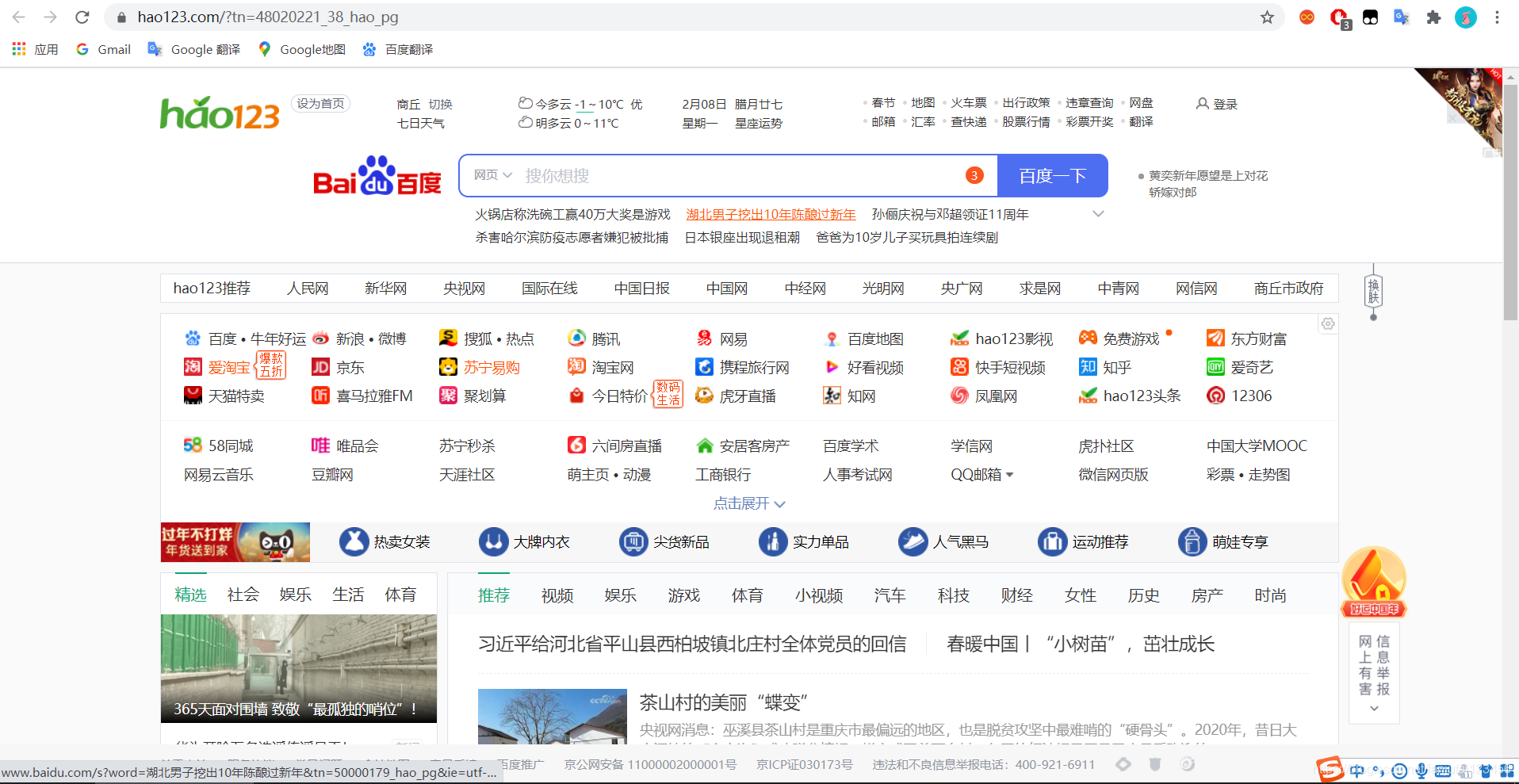Open the 人民网 tab link
This screenshot has width=1519, height=784.
tap(308, 289)
